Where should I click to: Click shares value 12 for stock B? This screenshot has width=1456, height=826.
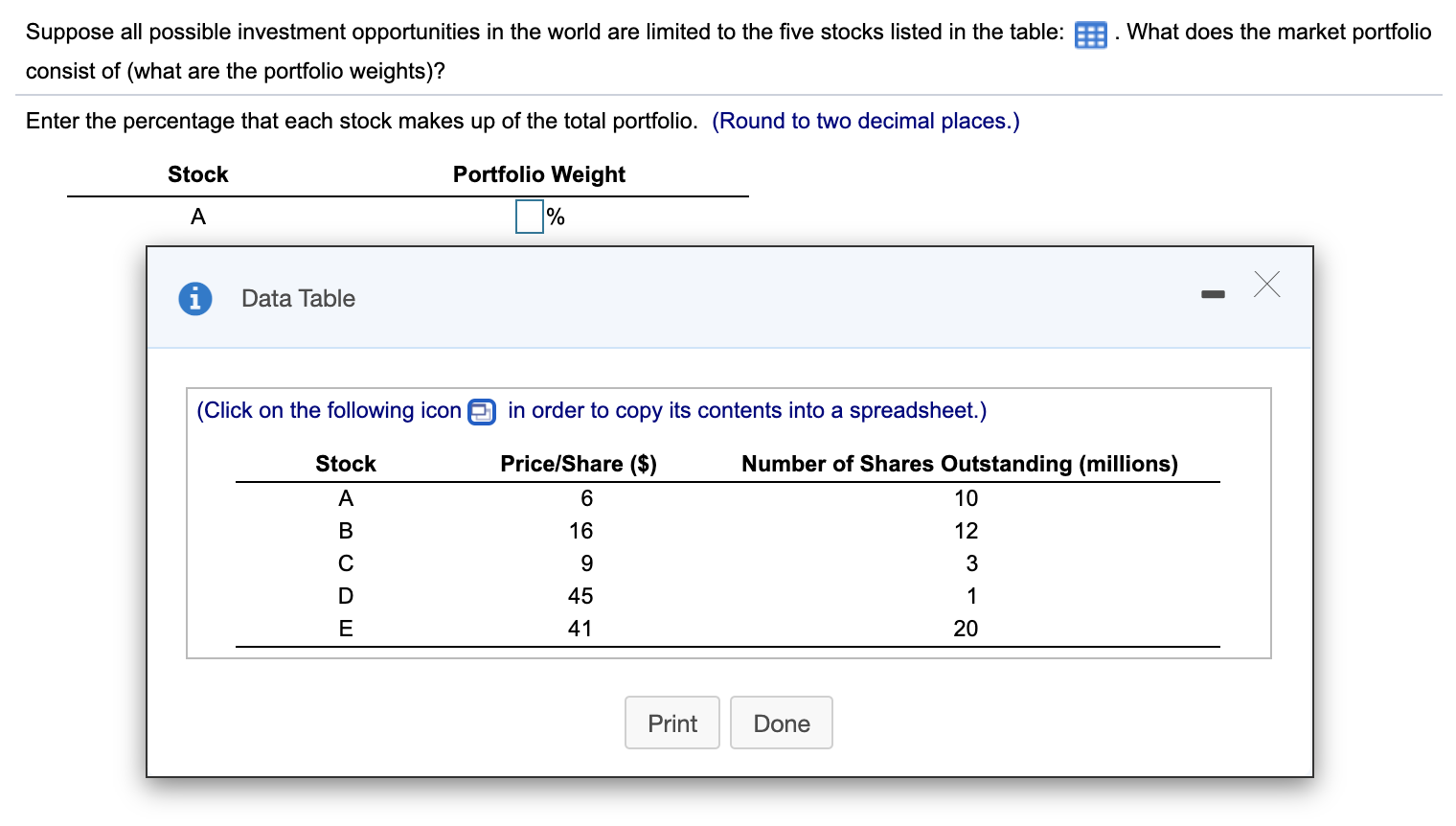[966, 531]
